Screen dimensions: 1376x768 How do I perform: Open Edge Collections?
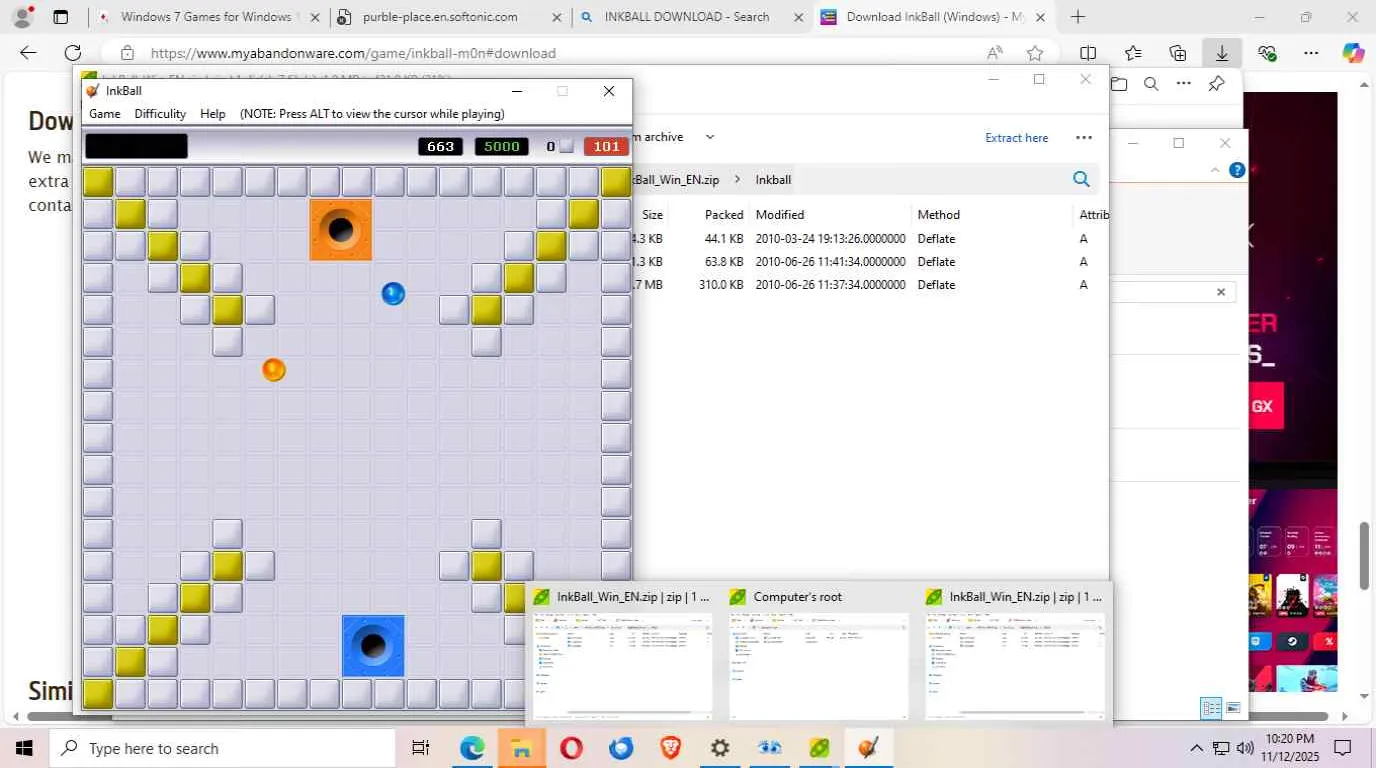coord(1178,53)
